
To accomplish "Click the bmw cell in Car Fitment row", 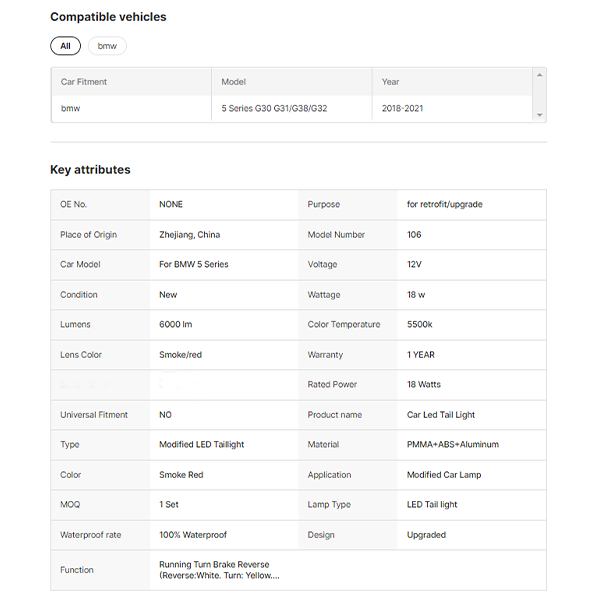I will coord(70,108).
